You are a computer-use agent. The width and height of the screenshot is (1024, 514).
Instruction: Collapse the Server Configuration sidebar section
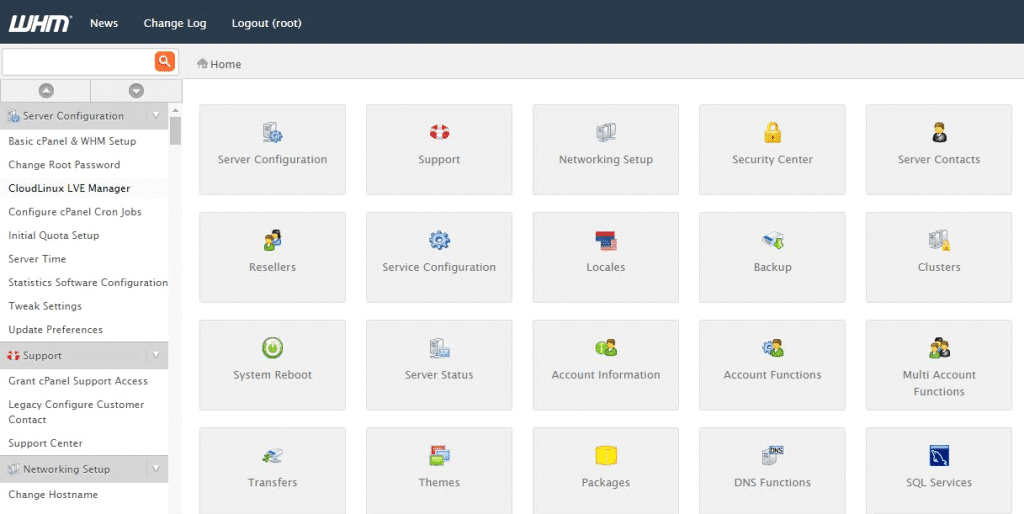point(155,116)
